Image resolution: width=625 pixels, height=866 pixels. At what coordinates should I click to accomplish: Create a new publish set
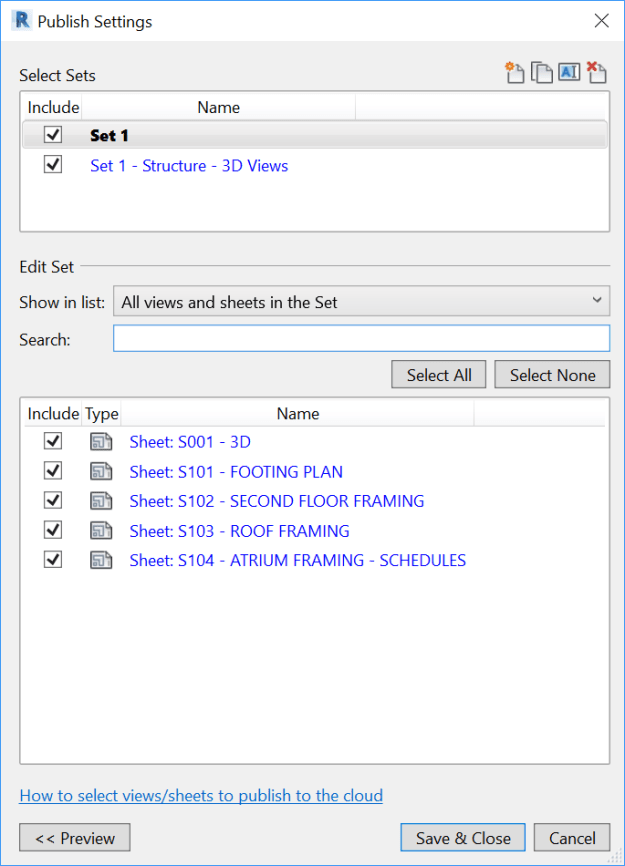[515, 72]
